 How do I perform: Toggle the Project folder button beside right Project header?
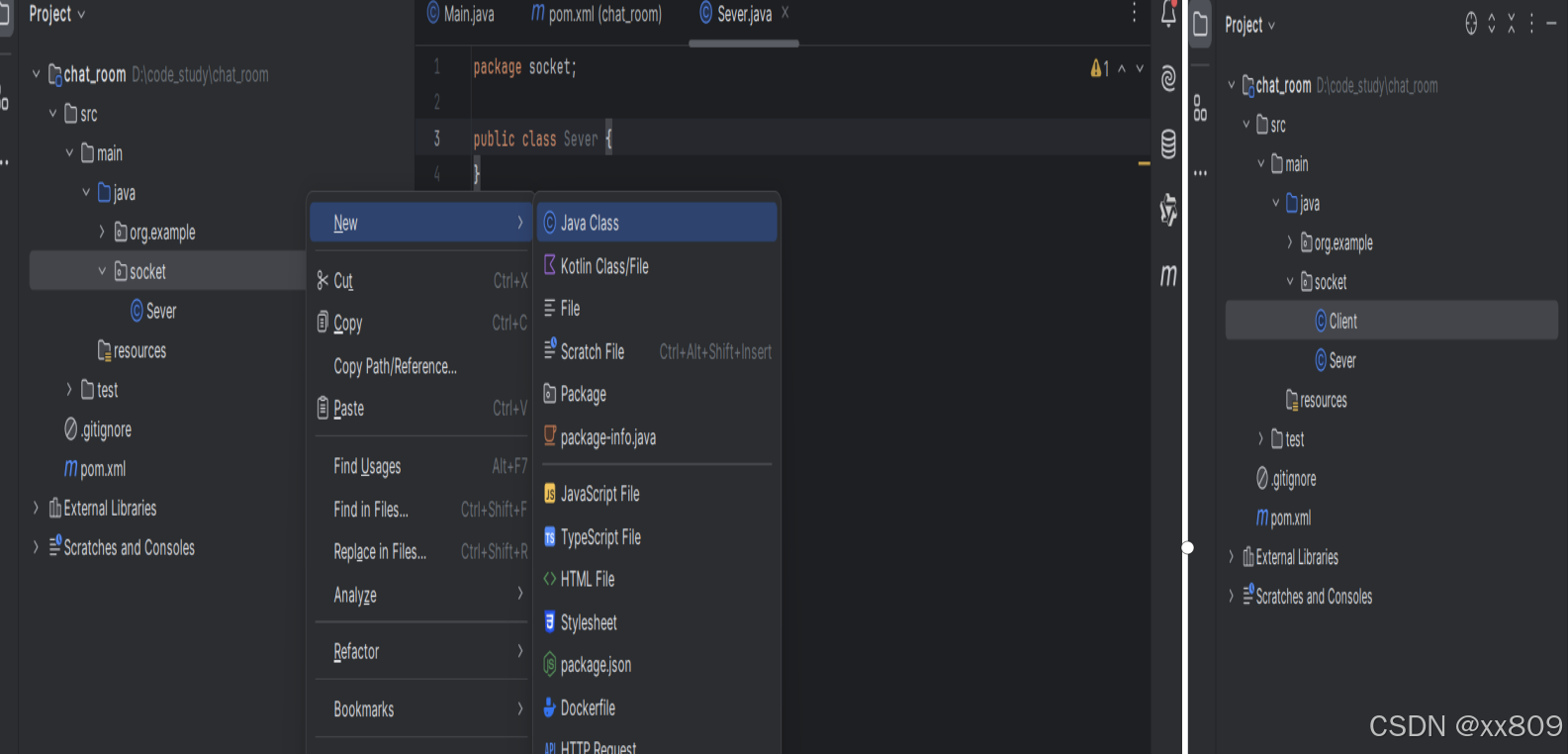1200,24
